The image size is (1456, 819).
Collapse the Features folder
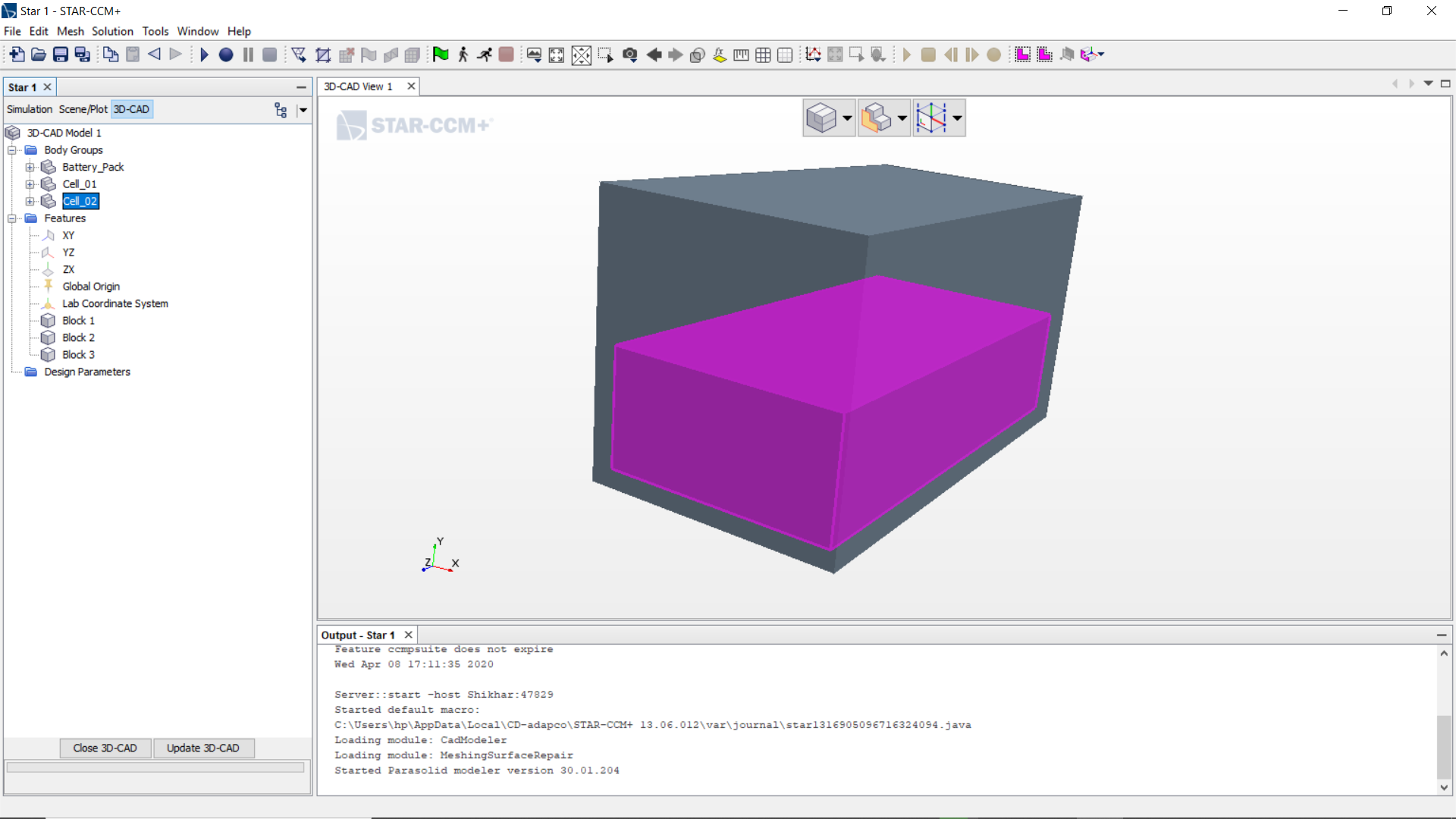pyautogui.click(x=12, y=218)
